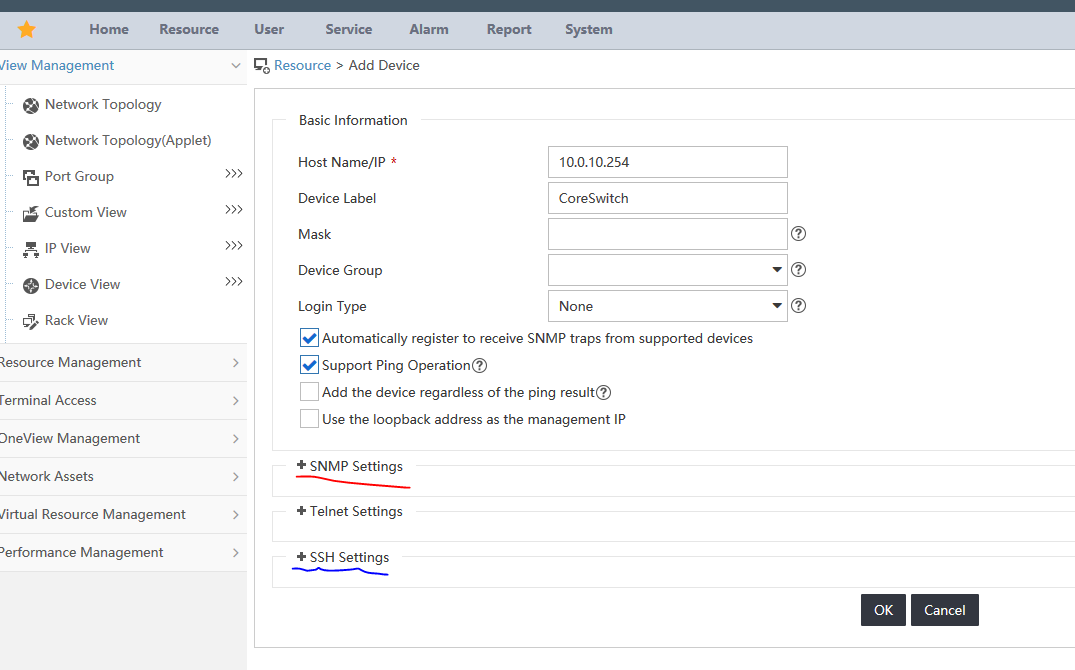
Task: Click the Rack View icon
Action: [31, 321]
